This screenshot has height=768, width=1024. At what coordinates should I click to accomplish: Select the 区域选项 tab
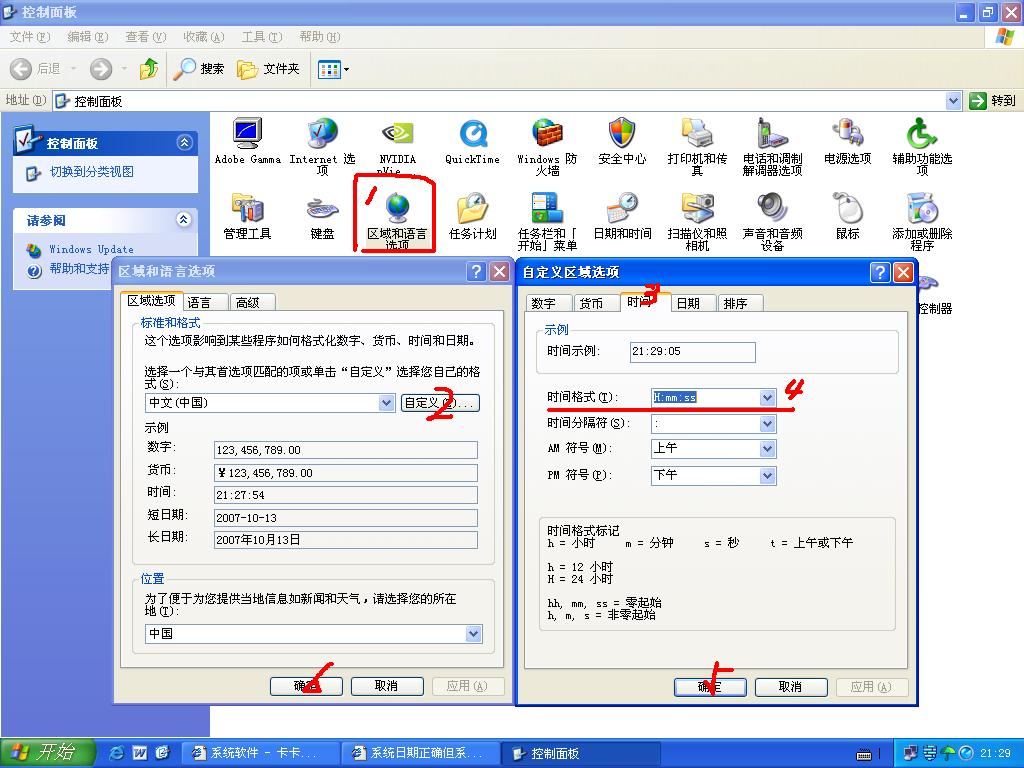point(151,300)
